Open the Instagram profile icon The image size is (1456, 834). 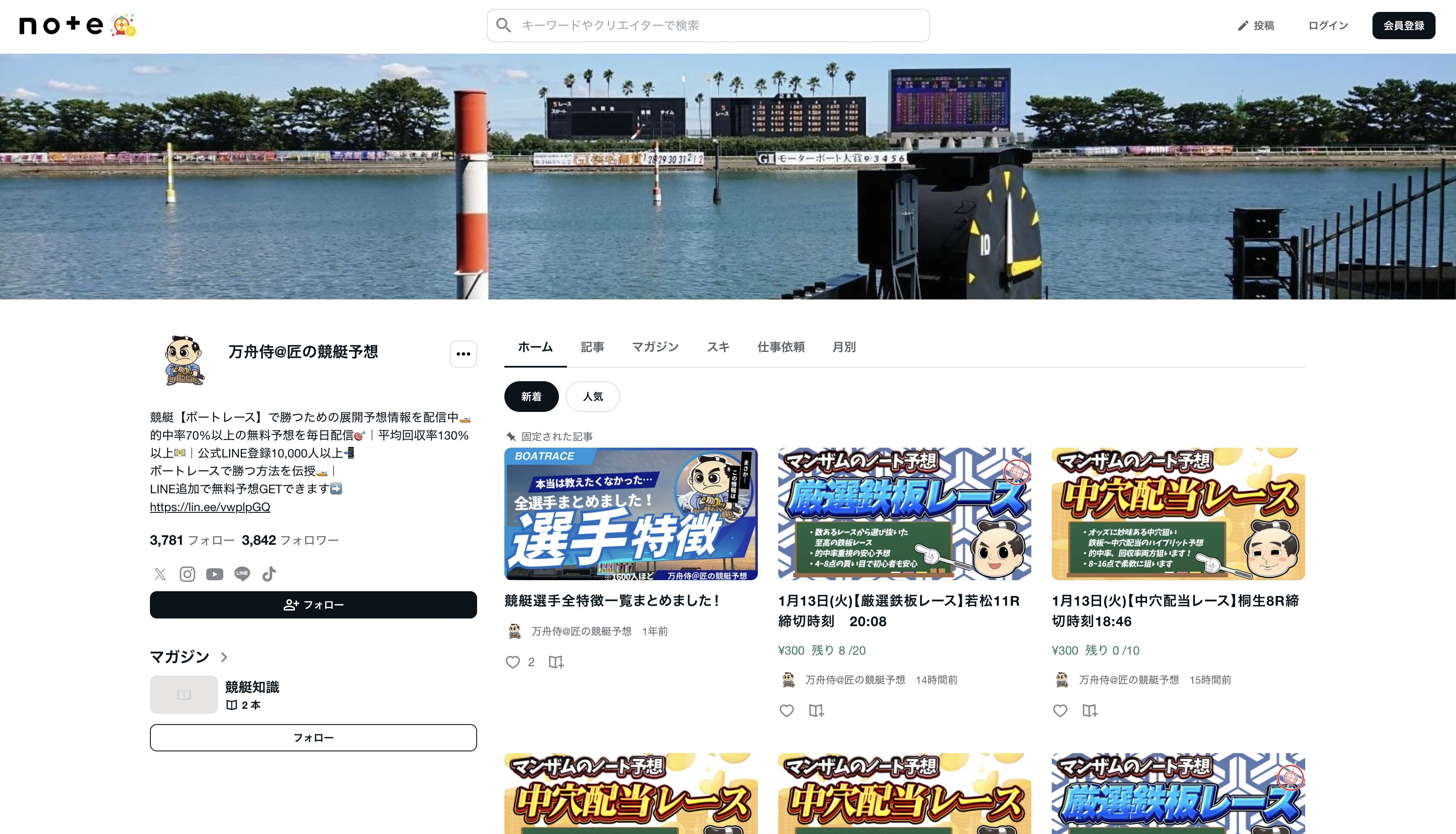pos(187,574)
